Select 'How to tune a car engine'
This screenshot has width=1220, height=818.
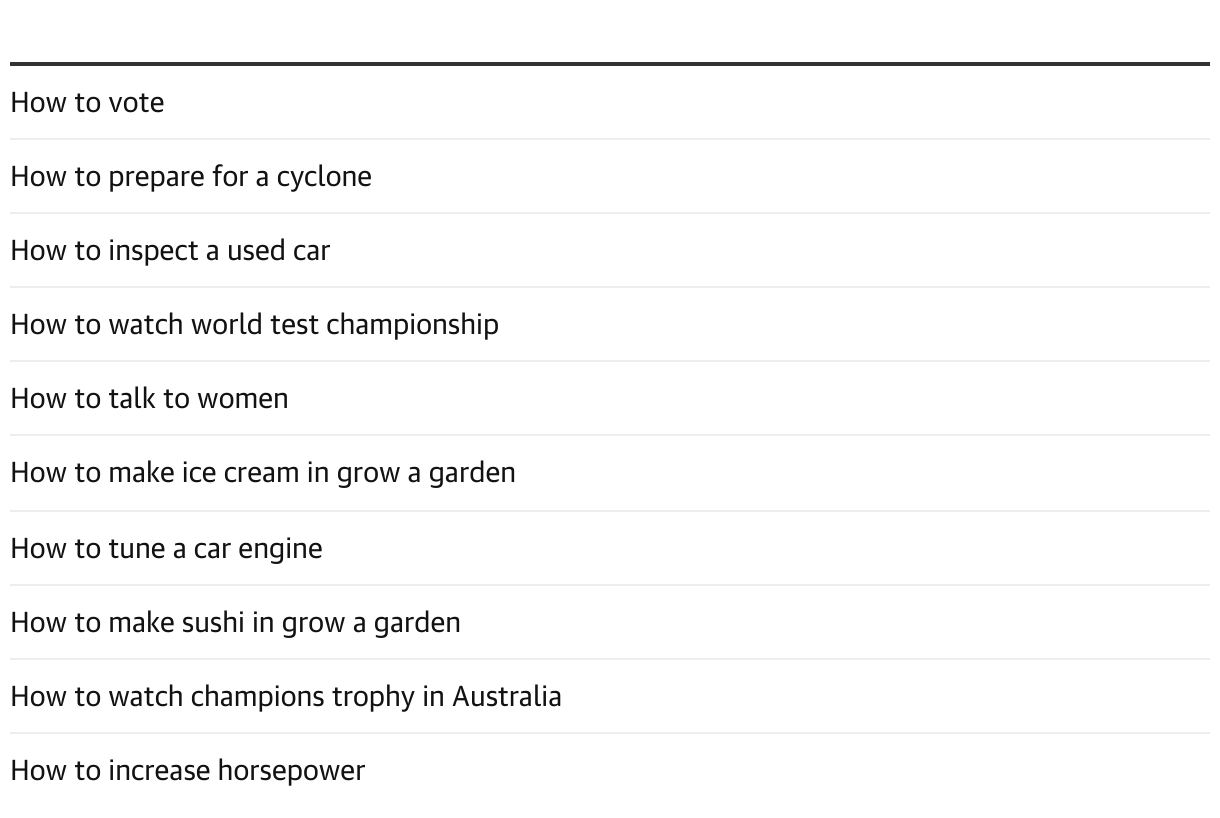click(x=166, y=549)
